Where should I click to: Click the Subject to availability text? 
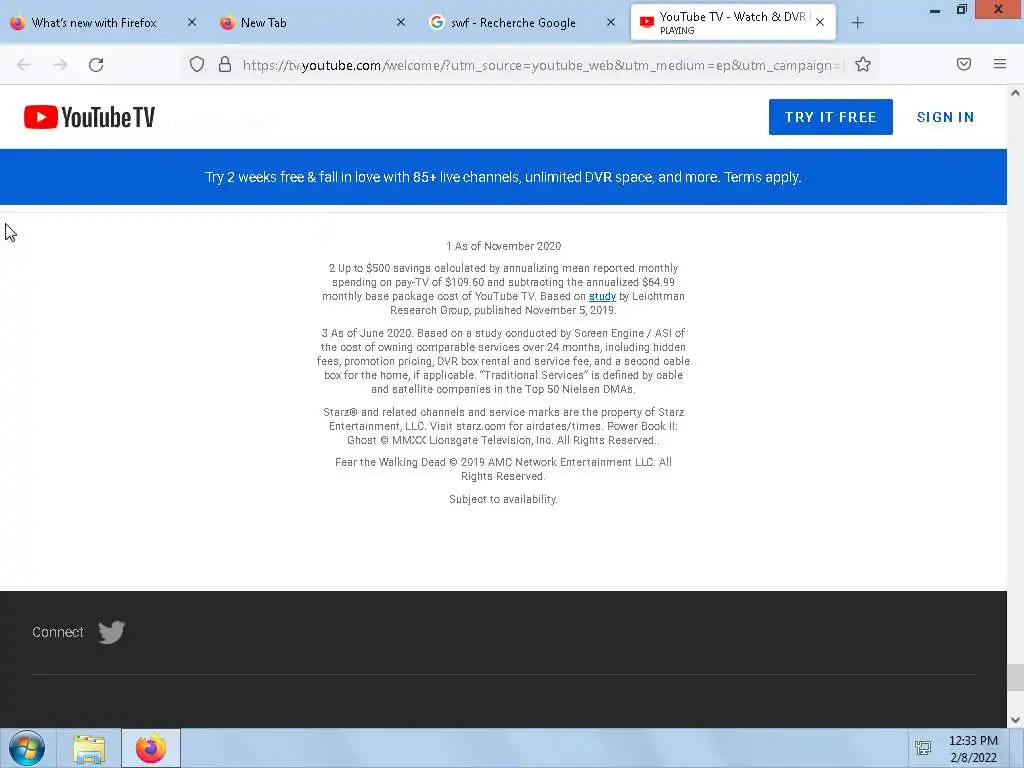(x=504, y=499)
